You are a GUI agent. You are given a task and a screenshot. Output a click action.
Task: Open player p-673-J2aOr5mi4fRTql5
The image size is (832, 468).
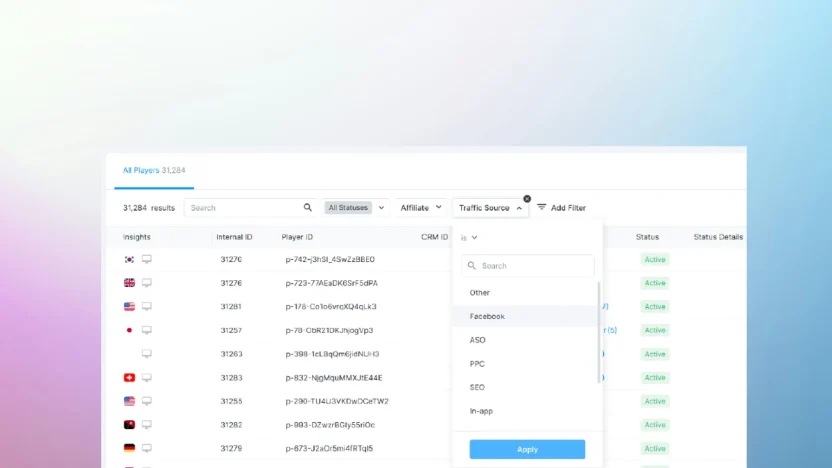[329, 448]
